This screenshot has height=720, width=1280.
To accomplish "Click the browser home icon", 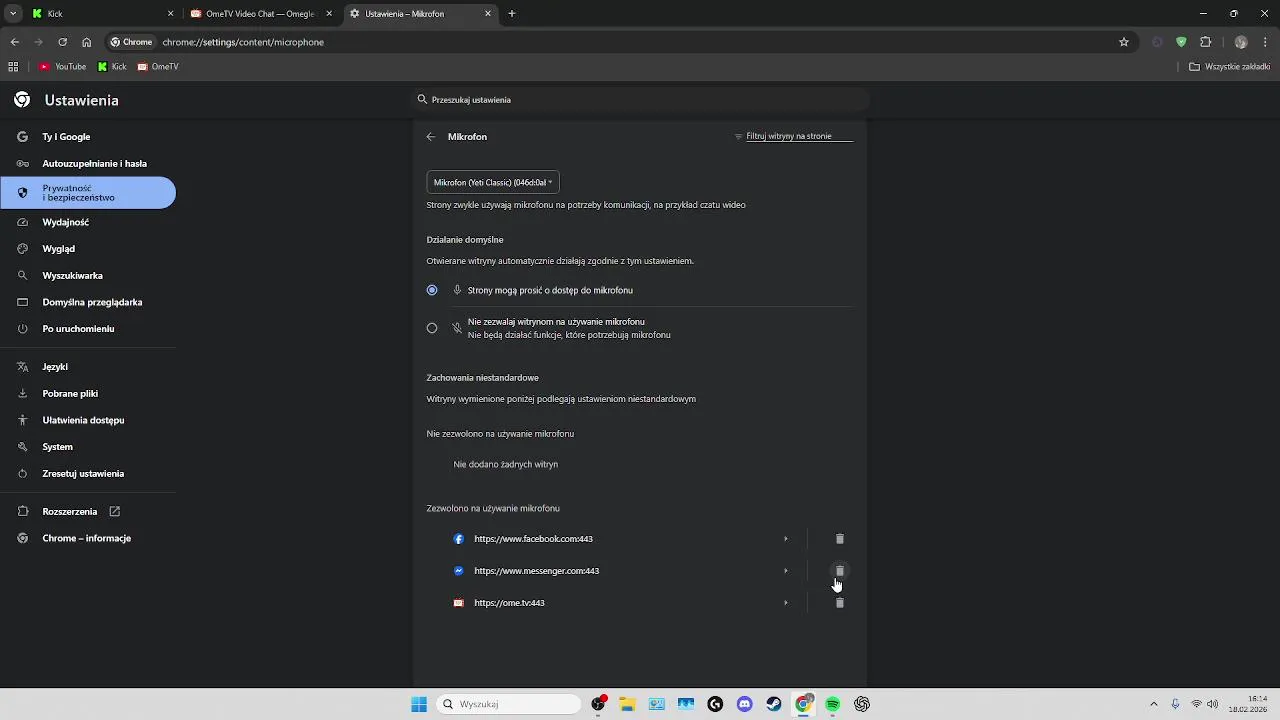I will pyautogui.click(x=87, y=42).
